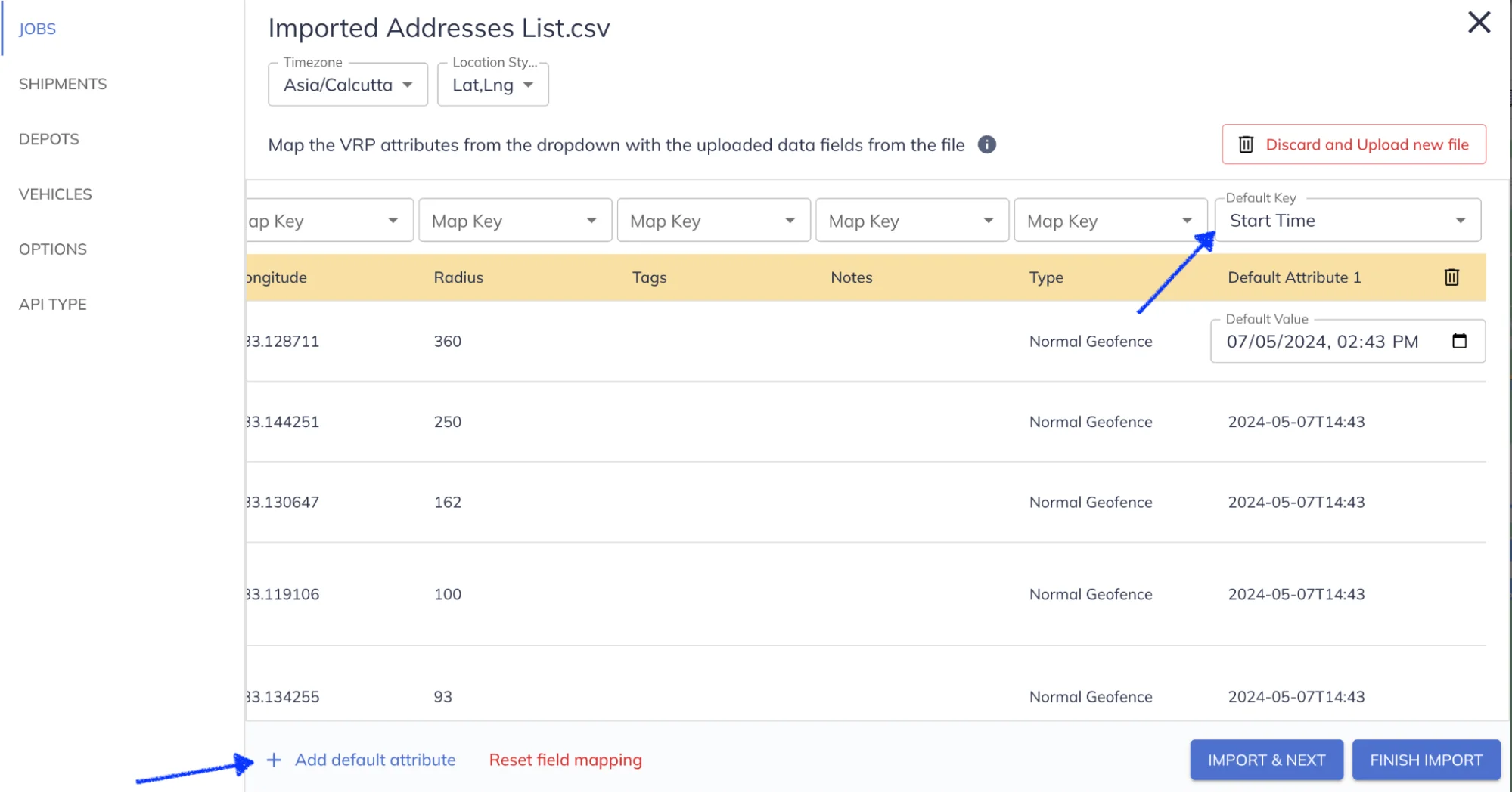1512x793 pixels.
Task: Click Normal Geofence in the radius 162 row
Action: coord(1091,502)
